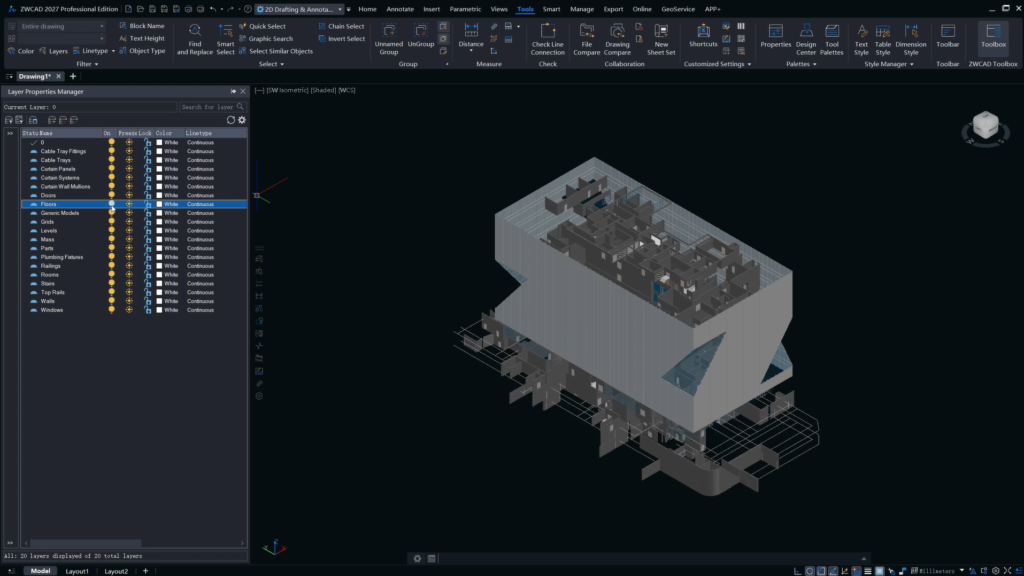Image resolution: width=1024 pixels, height=576 pixels.
Task: Refresh the layer list
Action: [231, 120]
